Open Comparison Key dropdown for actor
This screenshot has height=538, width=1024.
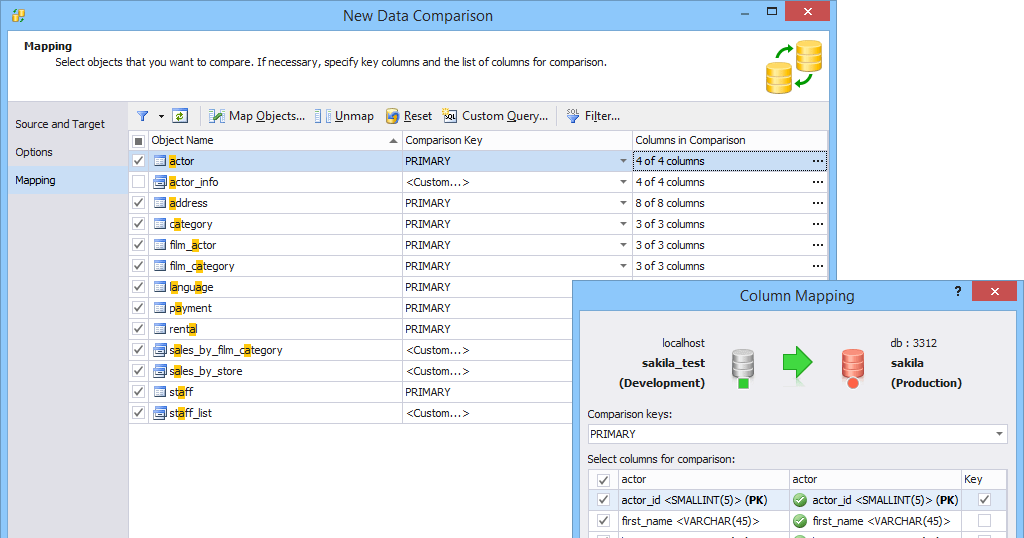[623, 161]
